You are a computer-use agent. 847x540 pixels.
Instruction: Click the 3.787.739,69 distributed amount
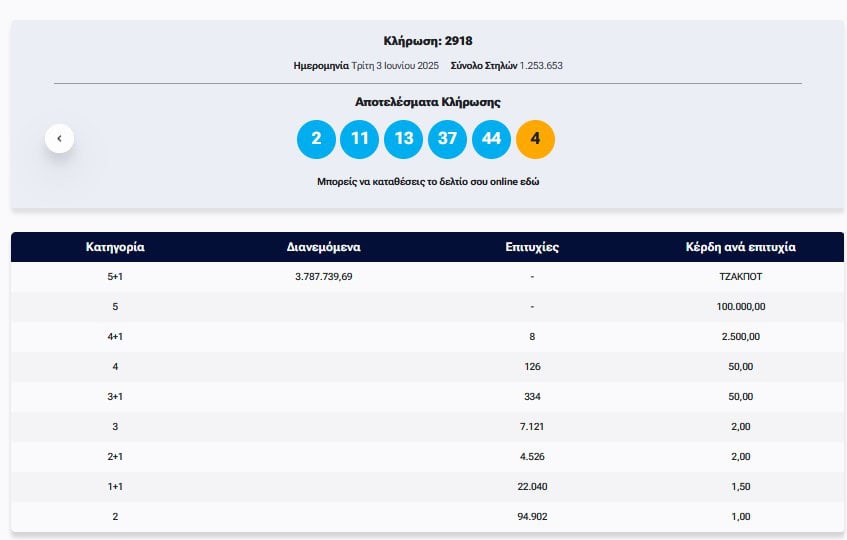(x=320, y=276)
